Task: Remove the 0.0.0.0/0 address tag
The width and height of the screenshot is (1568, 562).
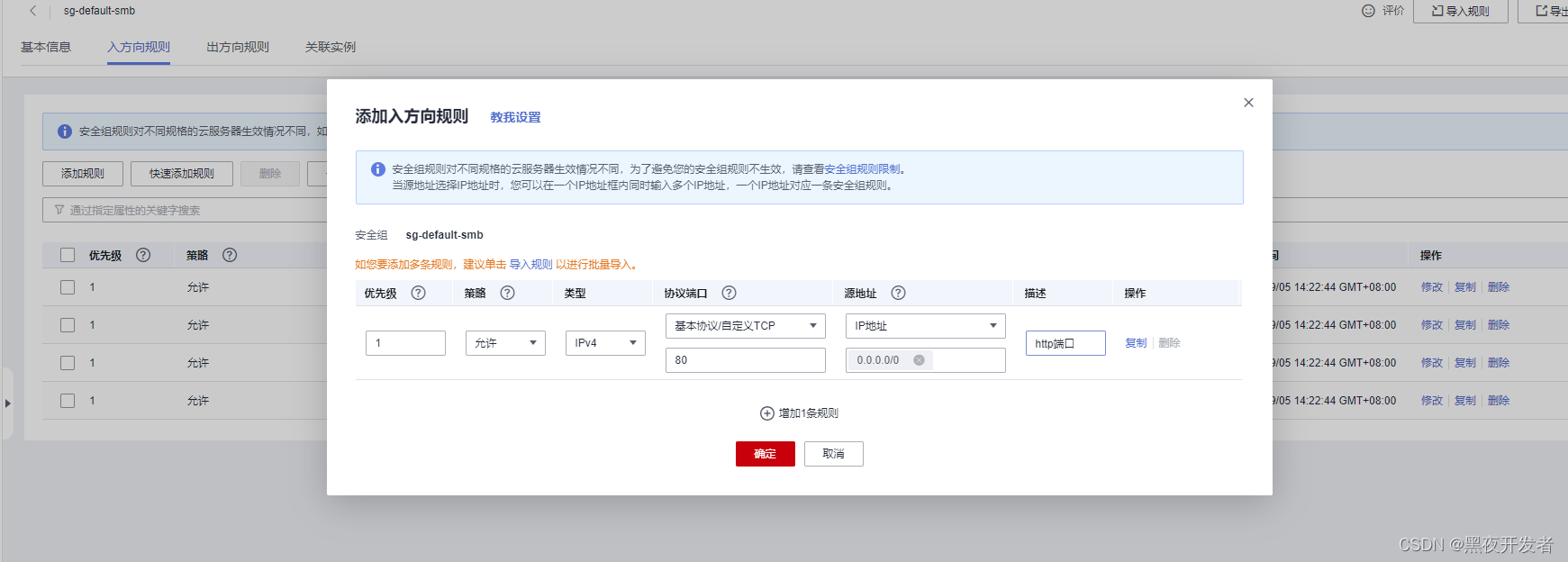Action: click(x=919, y=360)
